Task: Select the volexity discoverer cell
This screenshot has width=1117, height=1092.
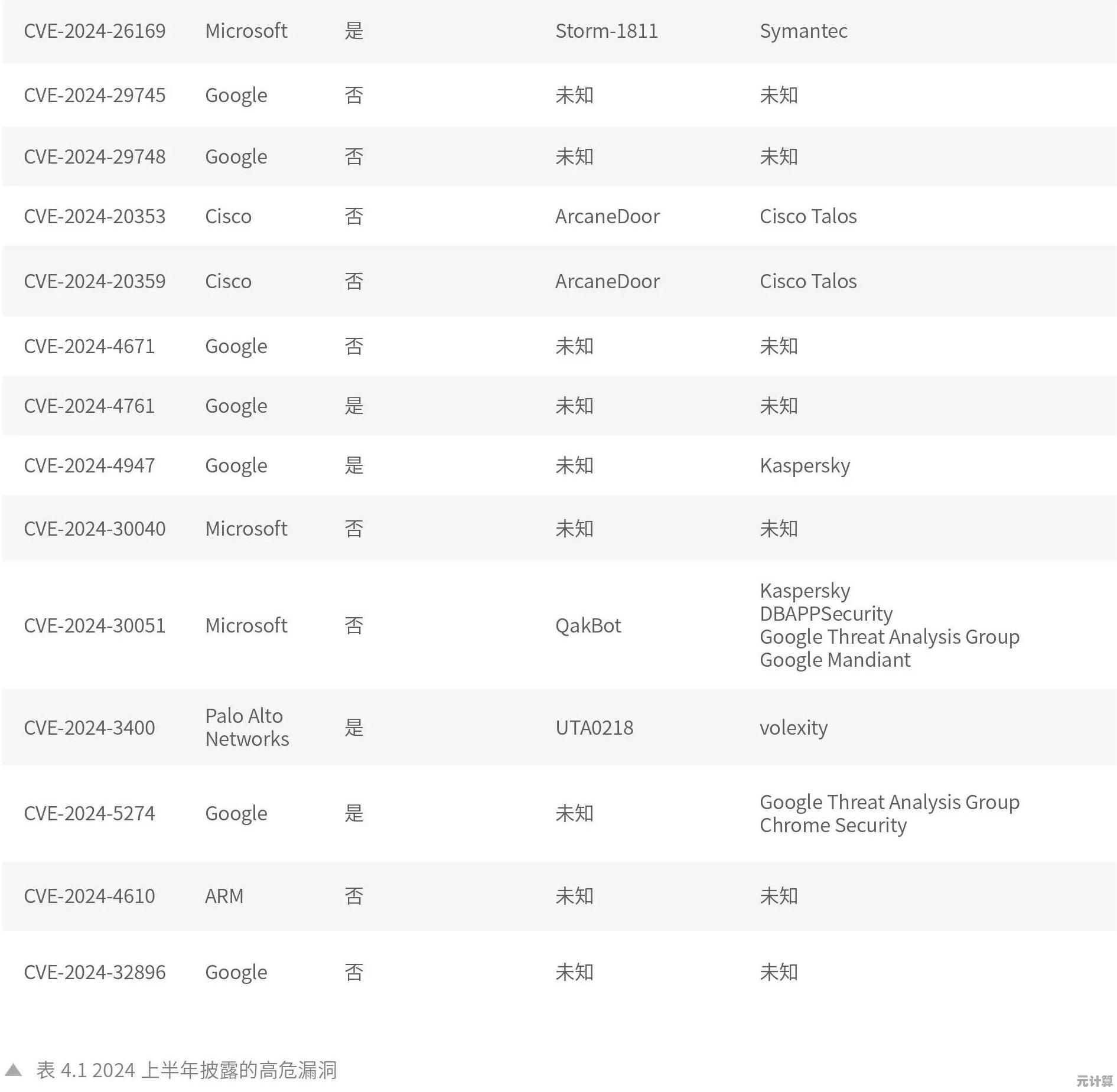Action: pos(793,728)
